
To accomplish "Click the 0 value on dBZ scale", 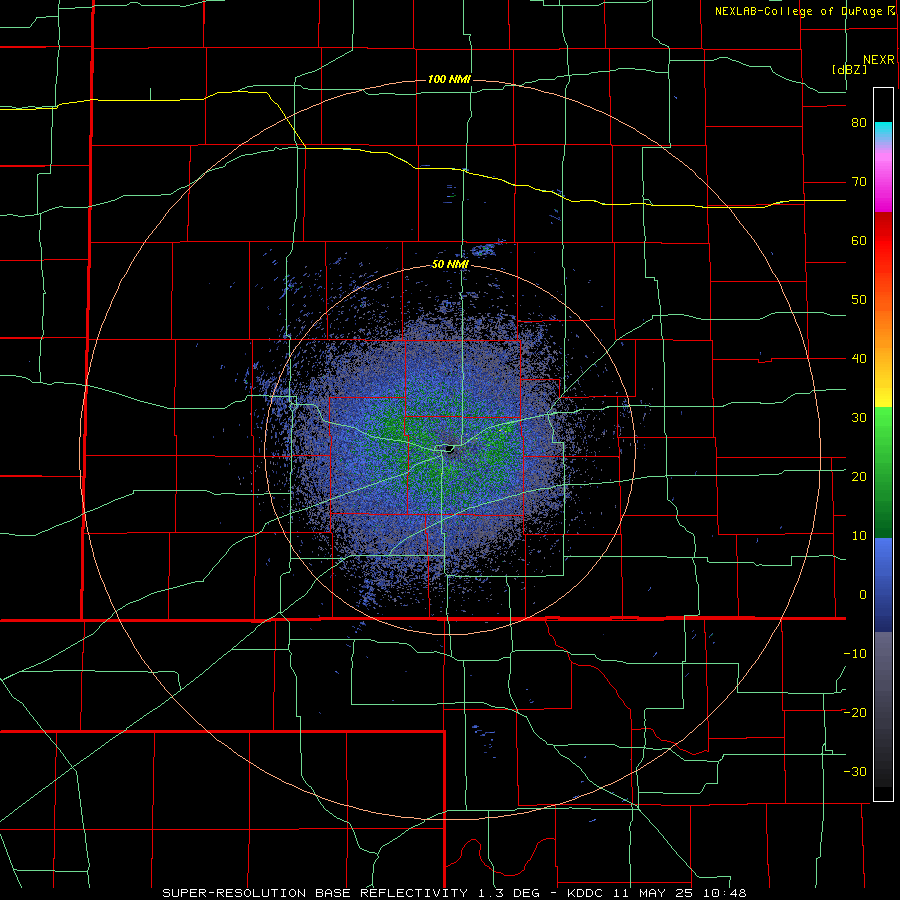I will point(863,595).
